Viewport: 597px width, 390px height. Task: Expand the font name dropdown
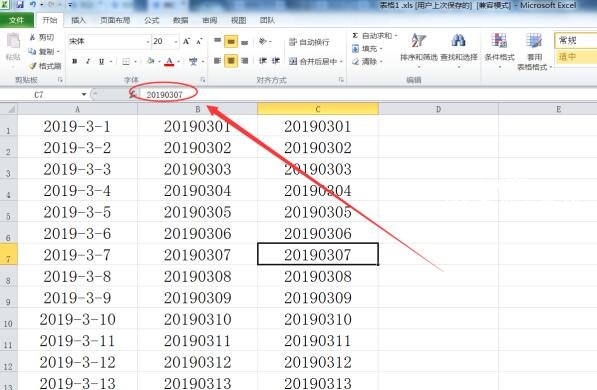148,42
